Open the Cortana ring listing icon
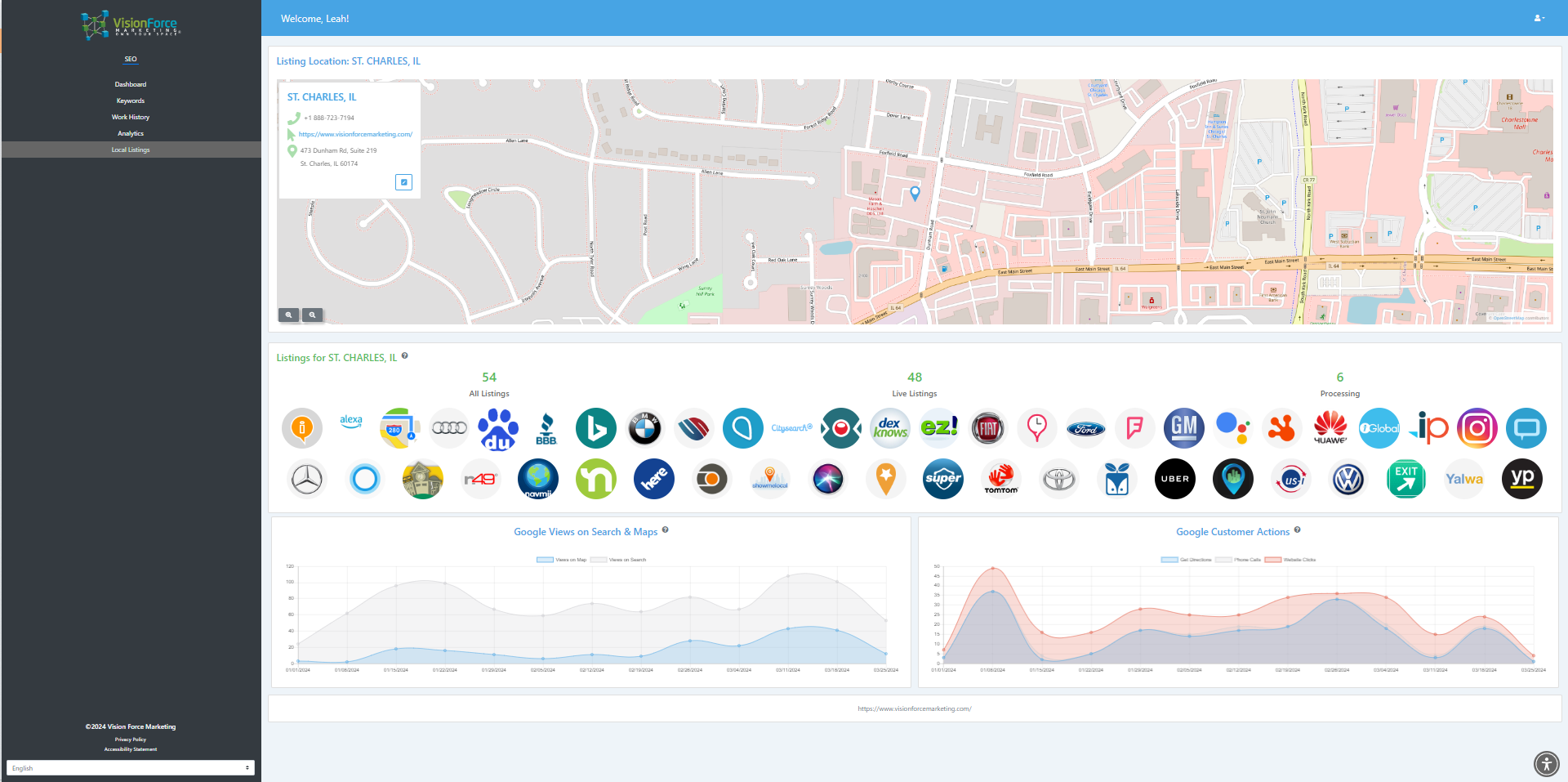The height and width of the screenshot is (782, 1568). click(x=365, y=479)
